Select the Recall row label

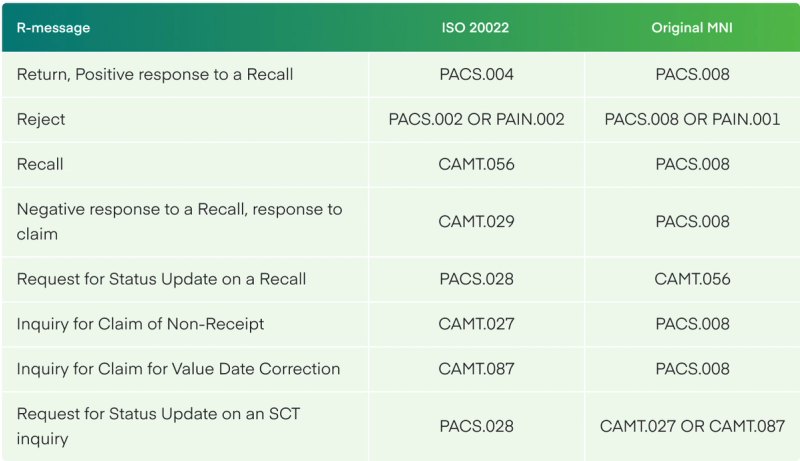(x=40, y=164)
